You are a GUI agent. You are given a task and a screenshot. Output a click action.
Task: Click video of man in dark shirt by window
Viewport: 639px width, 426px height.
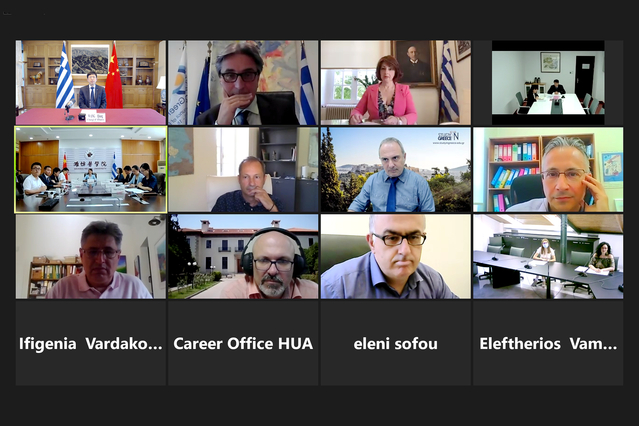(243, 170)
